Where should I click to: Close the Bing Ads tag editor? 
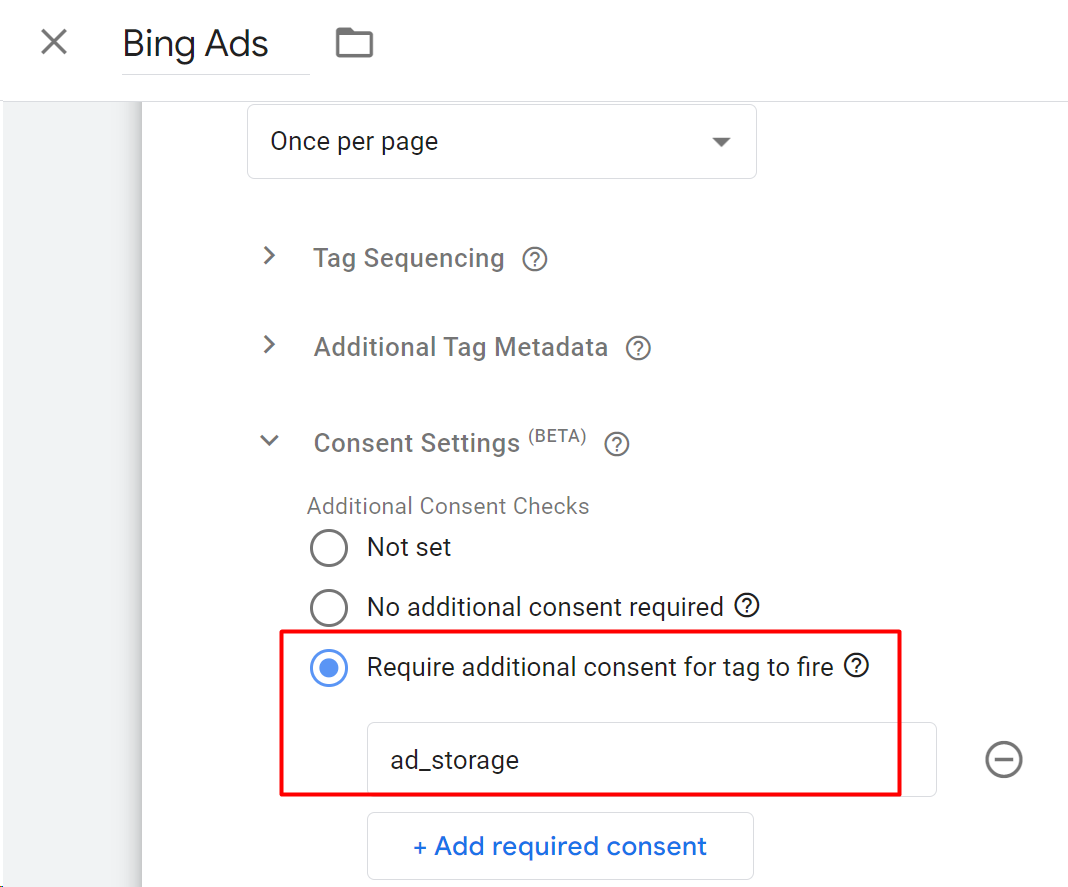tap(54, 42)
